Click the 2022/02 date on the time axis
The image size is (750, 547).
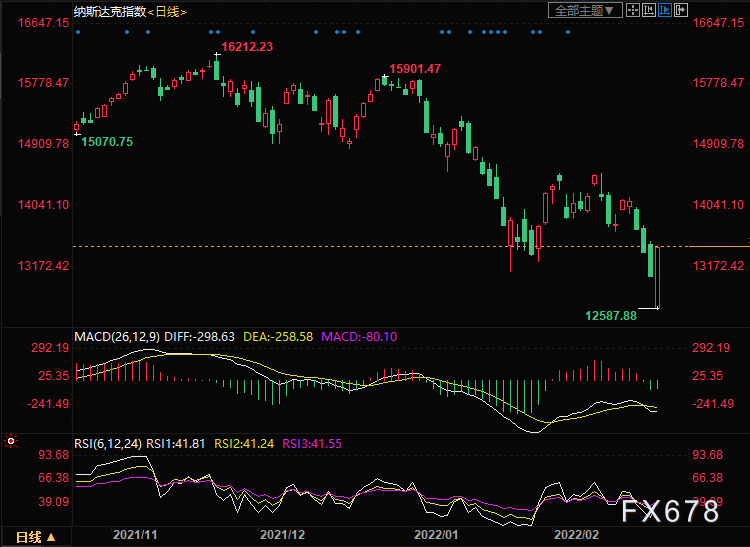pos(576,535)
